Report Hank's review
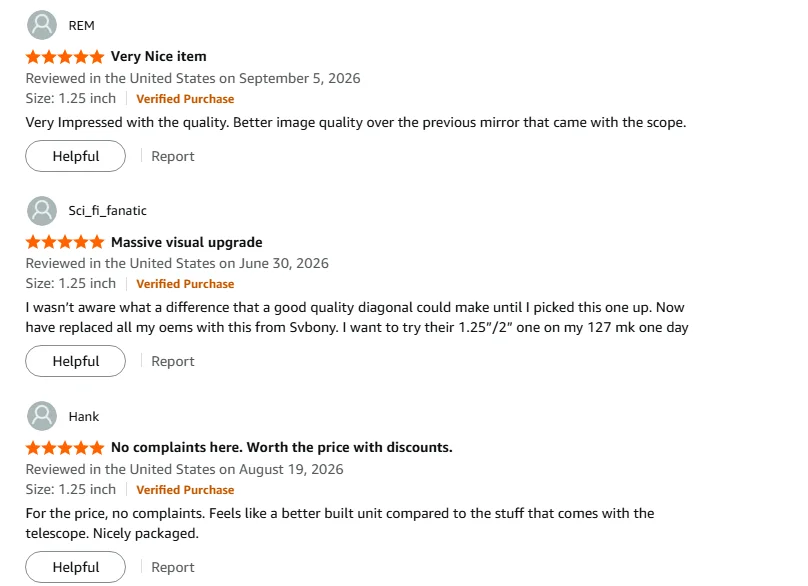 coord(173,567)
